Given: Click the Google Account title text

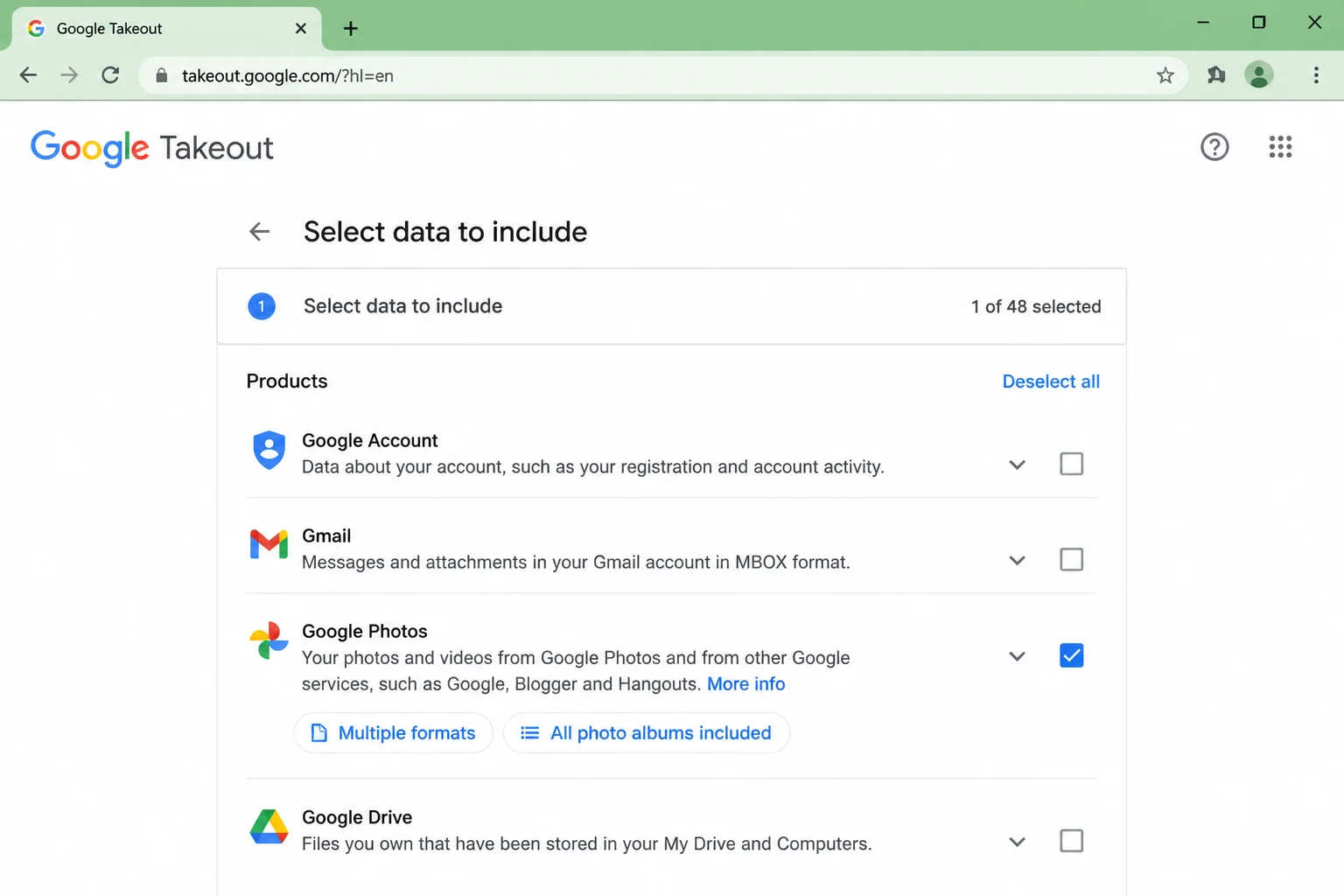Looking at the screenshot, I should 370,441.
